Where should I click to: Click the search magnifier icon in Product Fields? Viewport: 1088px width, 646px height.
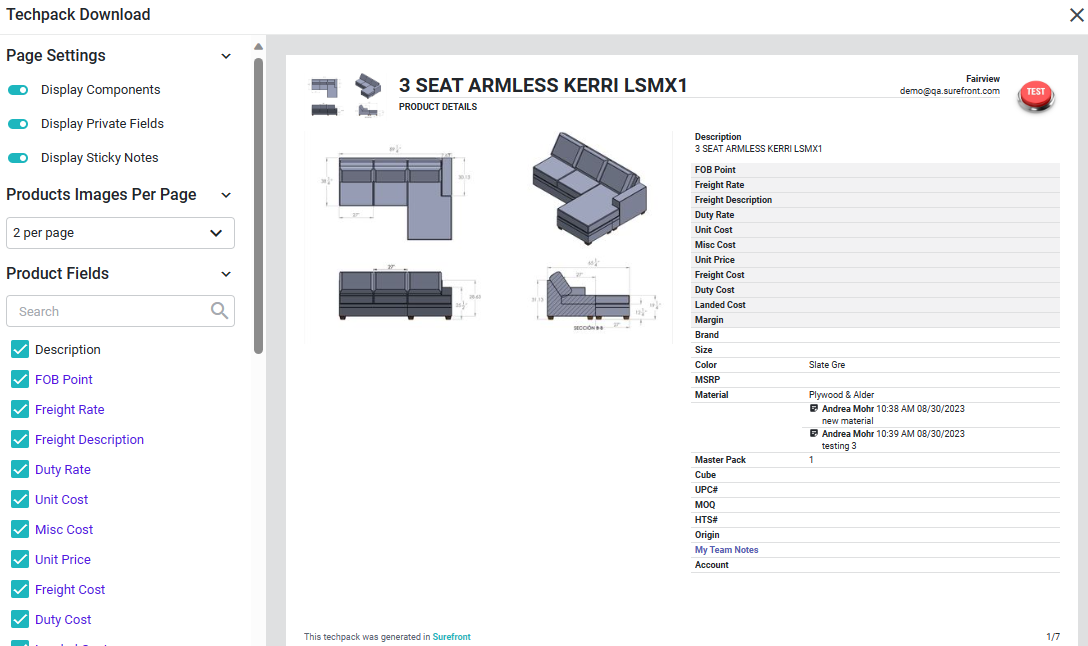(x=220, y=311)
